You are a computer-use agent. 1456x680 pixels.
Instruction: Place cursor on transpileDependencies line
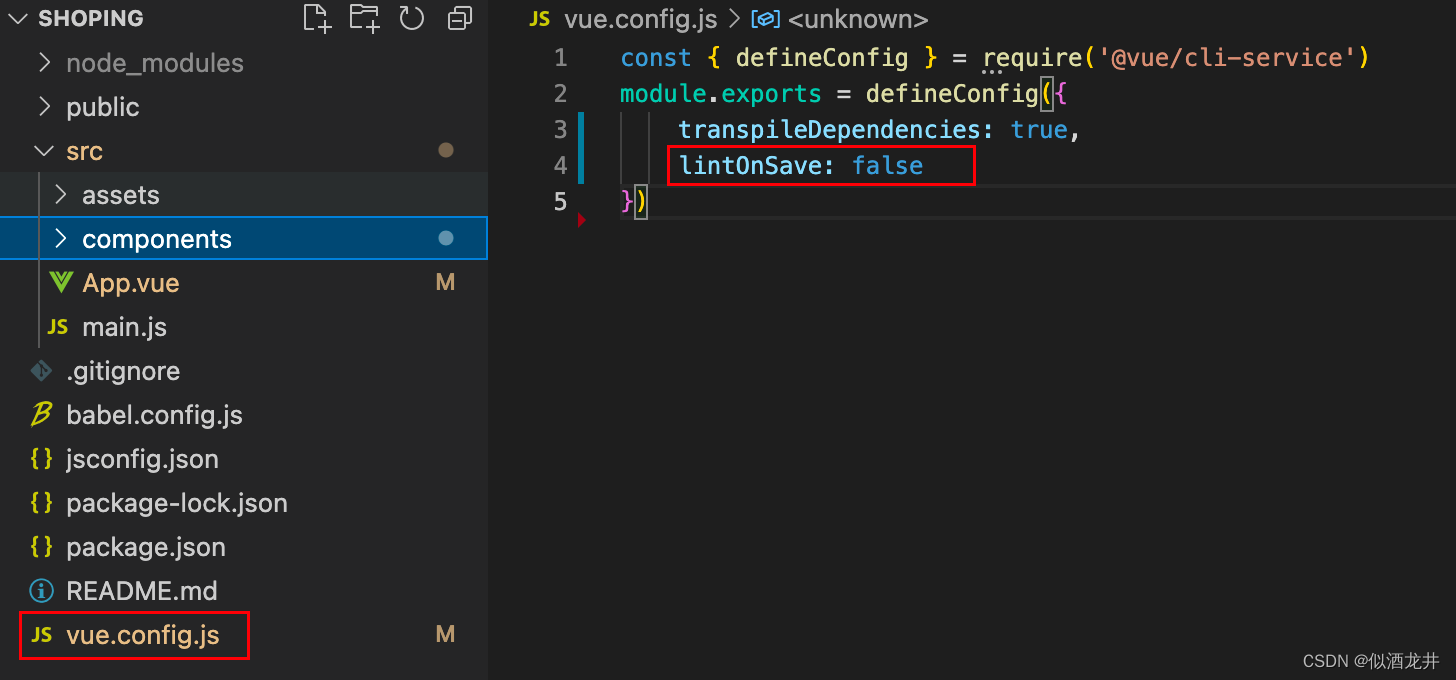pos(835,129)
